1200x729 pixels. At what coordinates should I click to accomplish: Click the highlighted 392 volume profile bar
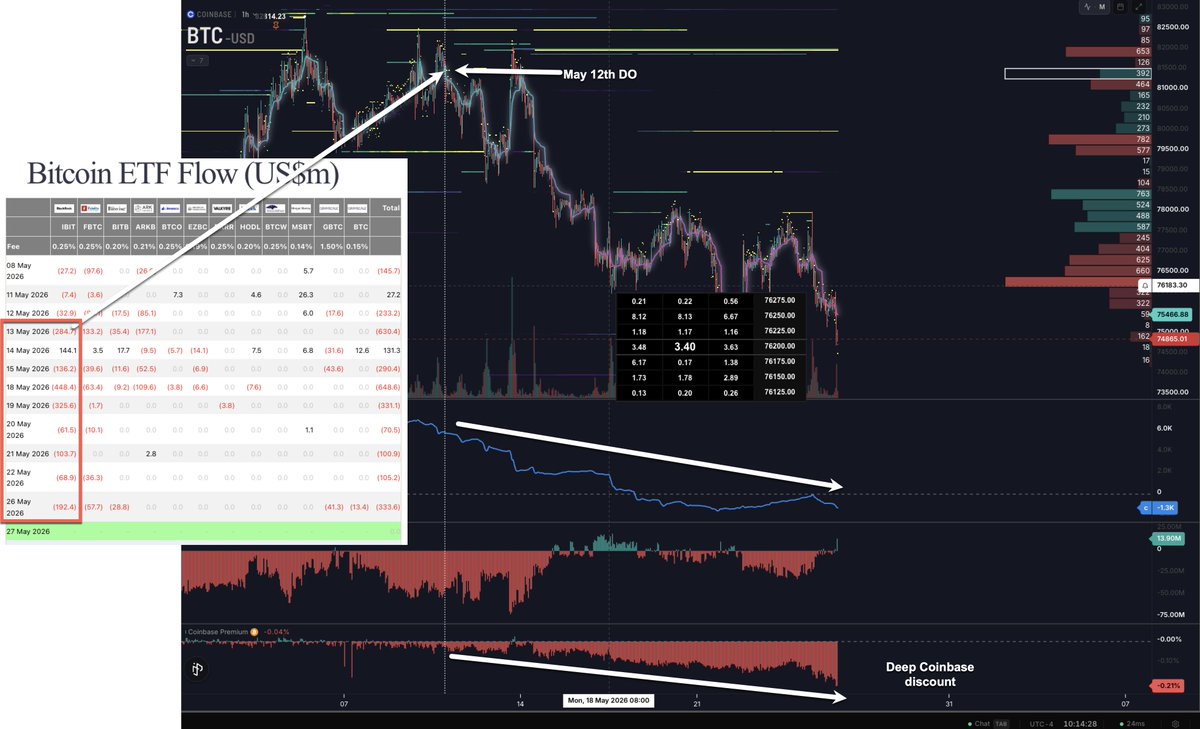tap(1078, 73)
